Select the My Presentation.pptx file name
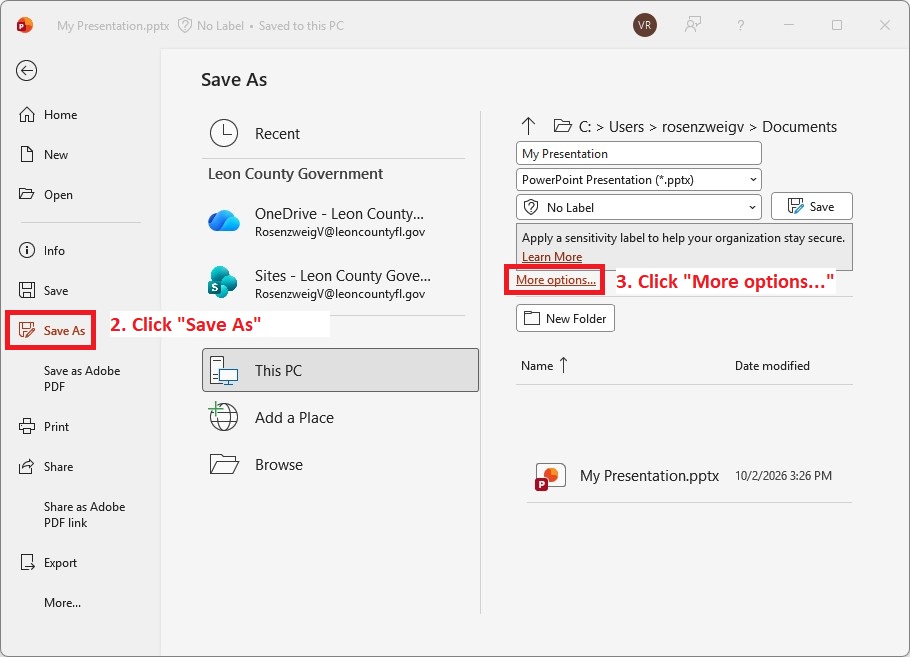This screenshot has width=910, height=657. click(x=649, y=476)
